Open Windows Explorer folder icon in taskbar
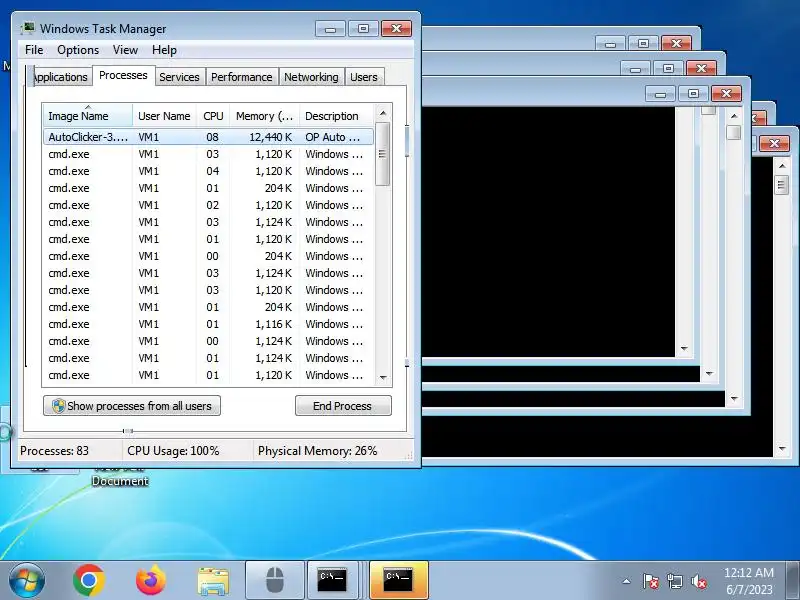This screenshot has height=600, width=800. (x=213, y=581)
